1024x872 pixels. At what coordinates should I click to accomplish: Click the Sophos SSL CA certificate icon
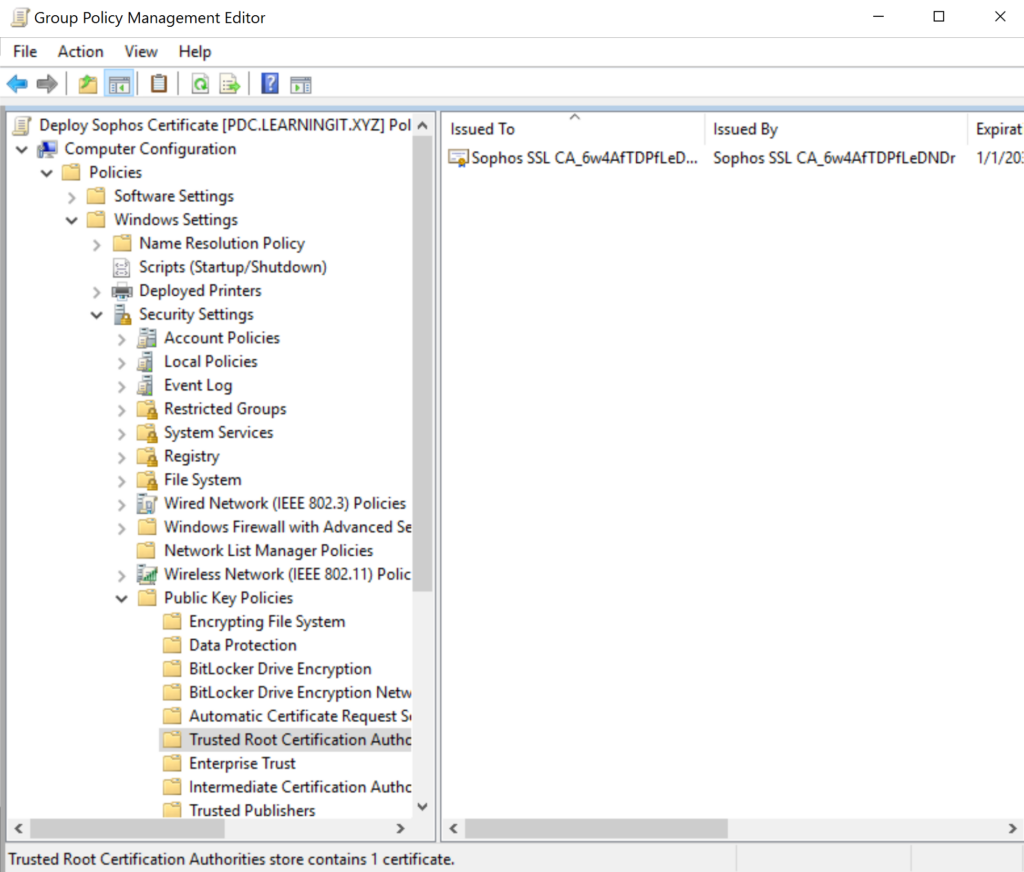458,158
